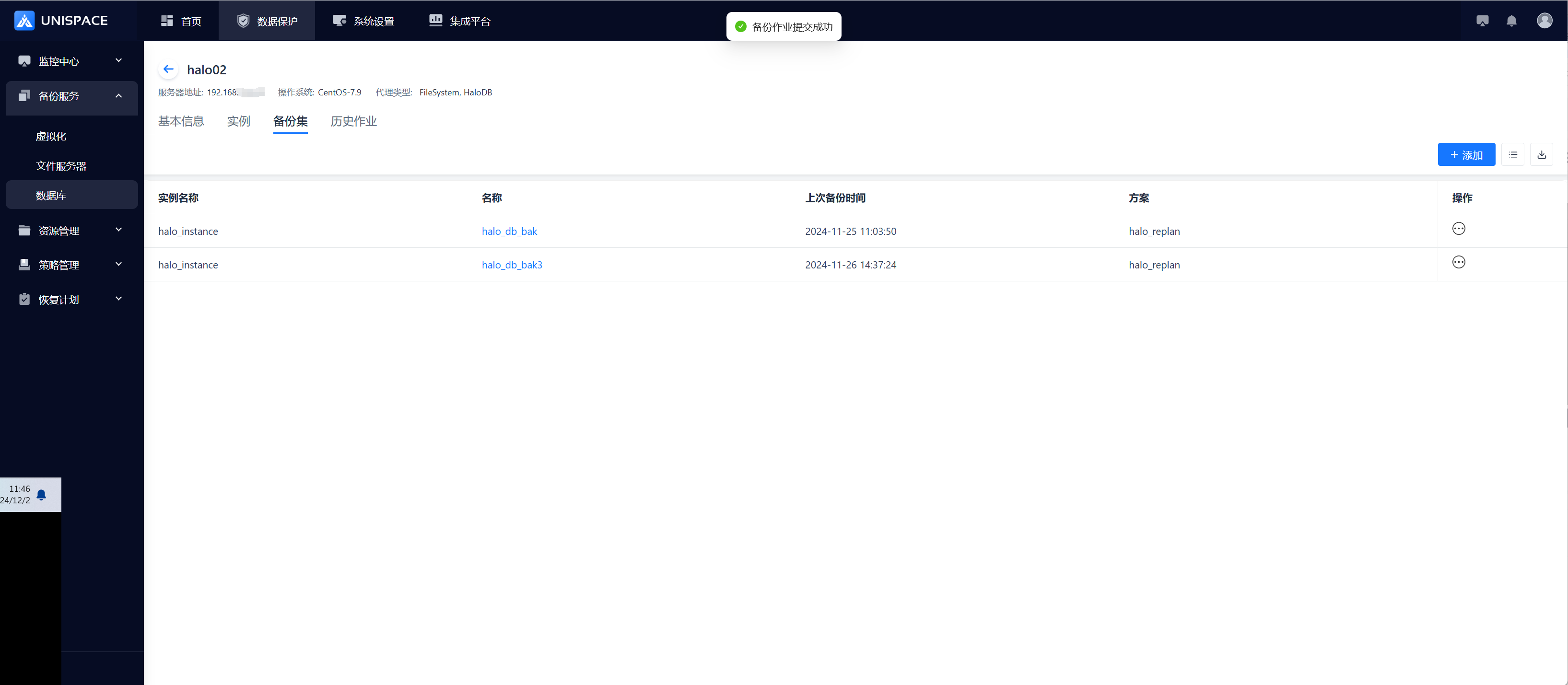Collapse the 备份服务 sidebar section

[71, 96]
